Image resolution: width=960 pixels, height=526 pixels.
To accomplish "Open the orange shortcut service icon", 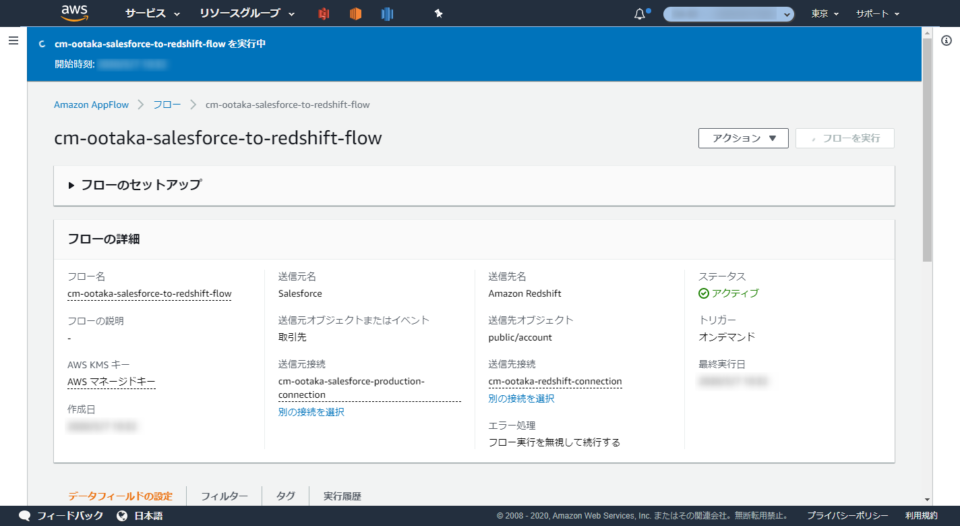I will tap(355, 13).
